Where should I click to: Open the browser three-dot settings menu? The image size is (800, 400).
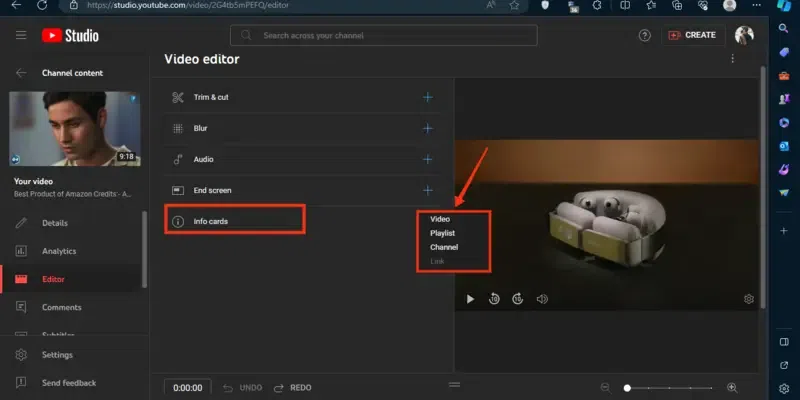pos(756,5)
